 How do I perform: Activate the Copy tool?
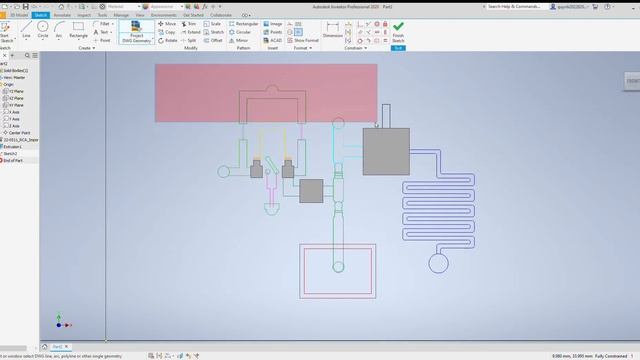point(167,32)
